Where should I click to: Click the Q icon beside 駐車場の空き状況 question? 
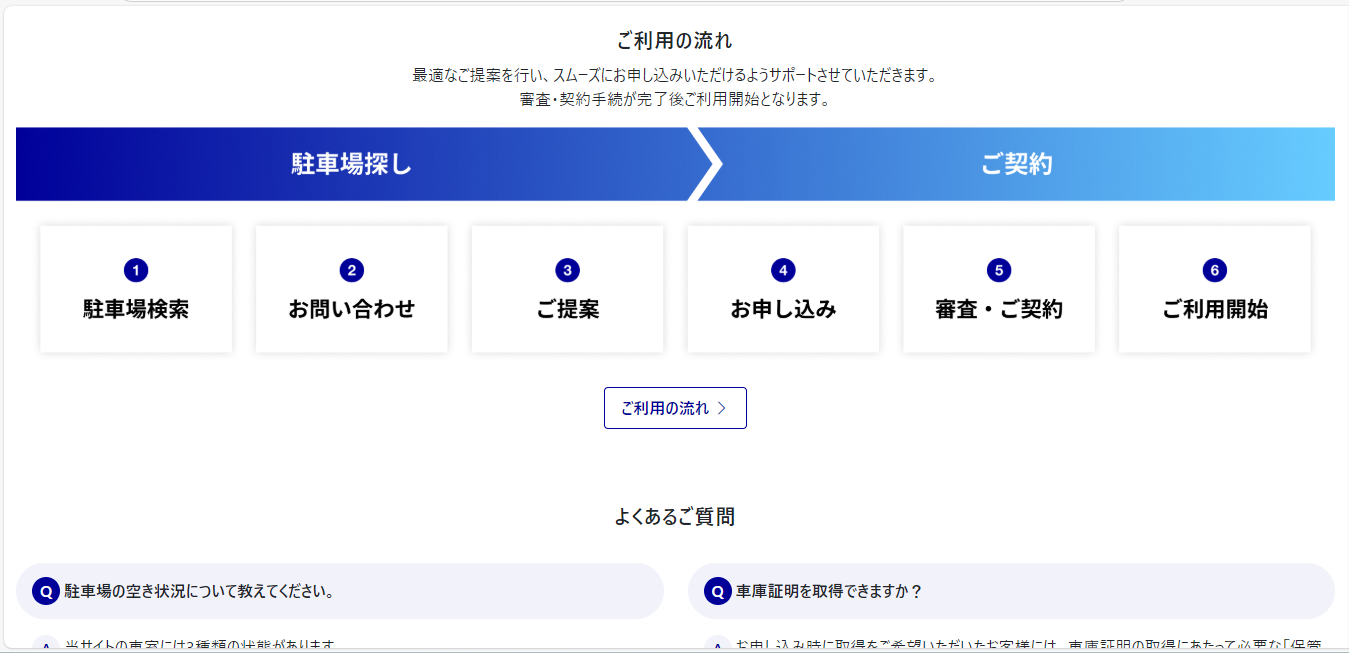click(x=46, y=591)
